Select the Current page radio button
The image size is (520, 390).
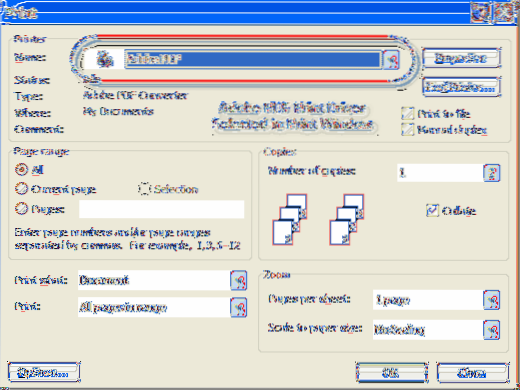tap(21, 189)
